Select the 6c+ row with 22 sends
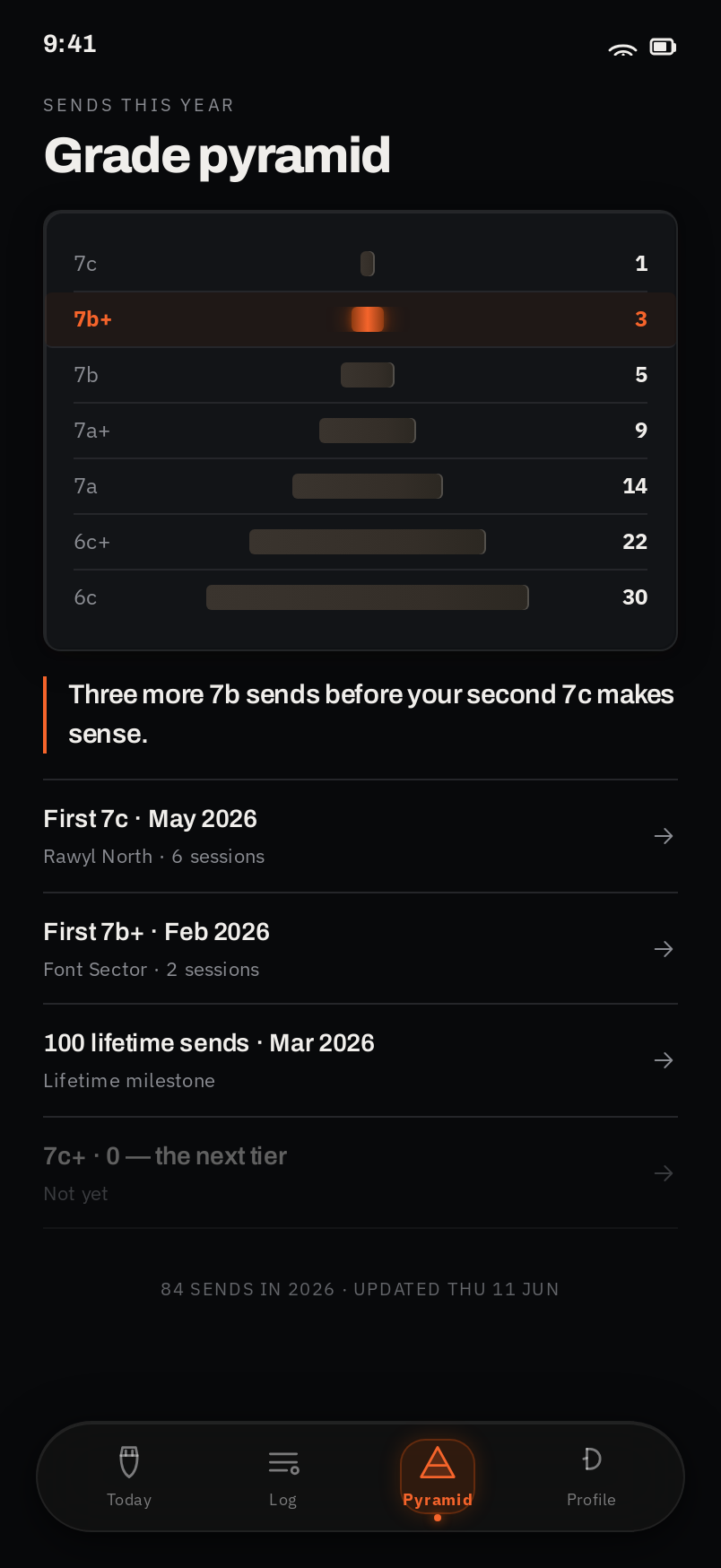The image size is (721, 1568). (x=360, y=542)
